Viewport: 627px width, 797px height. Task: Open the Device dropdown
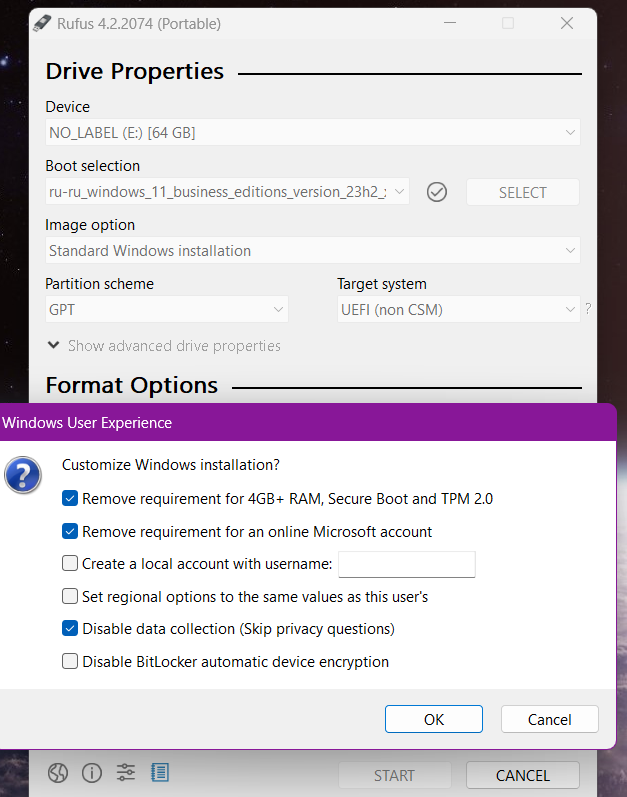coord(312,132)
